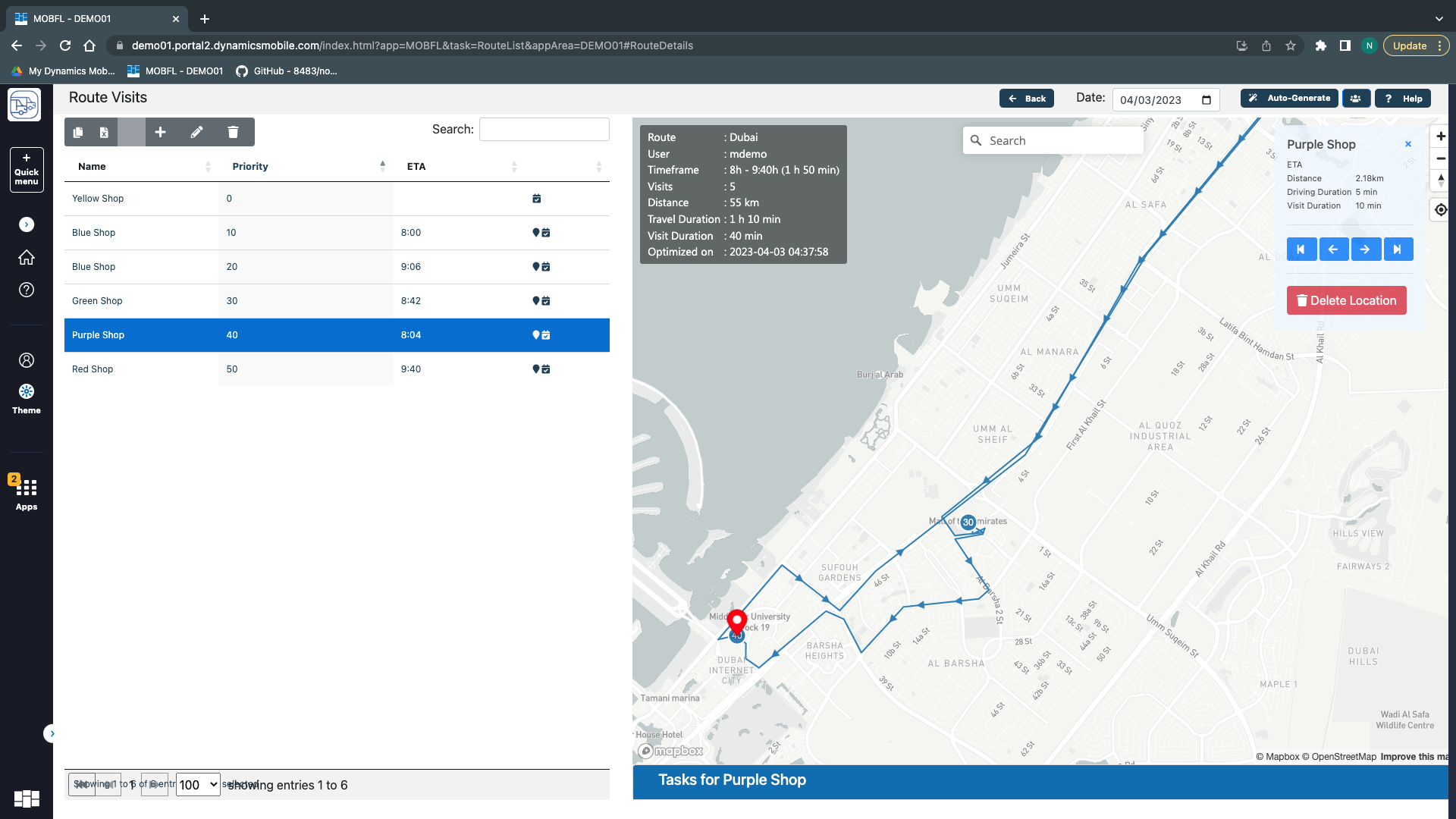The image size is (1456, 819).
Task: Click the calendar icon for Purple Shop
Action: pyautogui.click(x=546, y=335)
